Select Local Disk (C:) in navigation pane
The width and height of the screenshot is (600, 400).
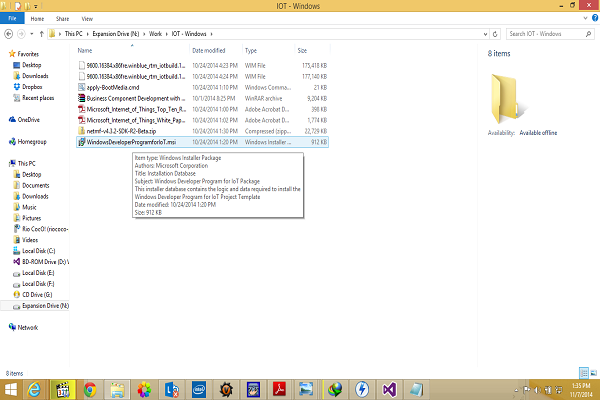tap(34, 251)
